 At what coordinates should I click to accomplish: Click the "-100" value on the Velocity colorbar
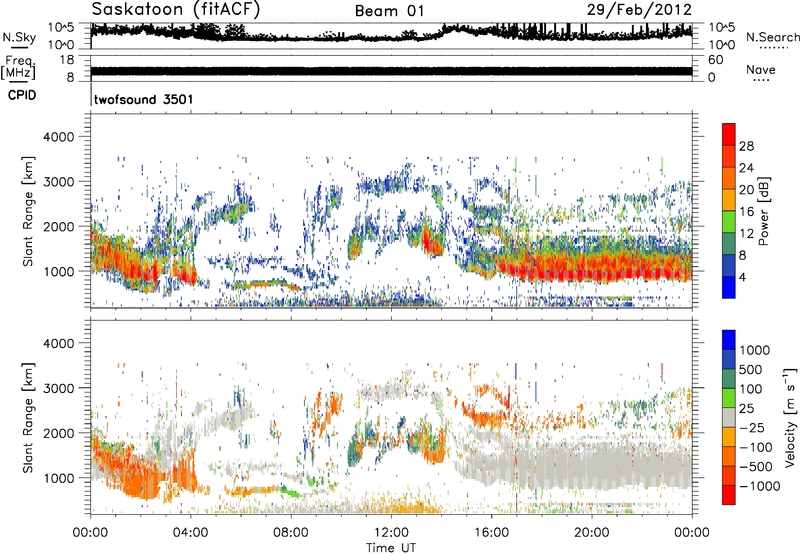[755, 447]
